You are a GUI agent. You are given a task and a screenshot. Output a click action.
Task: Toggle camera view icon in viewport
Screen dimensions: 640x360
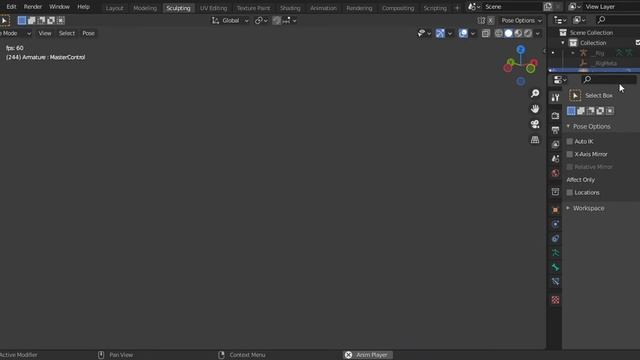click(535, 124)
